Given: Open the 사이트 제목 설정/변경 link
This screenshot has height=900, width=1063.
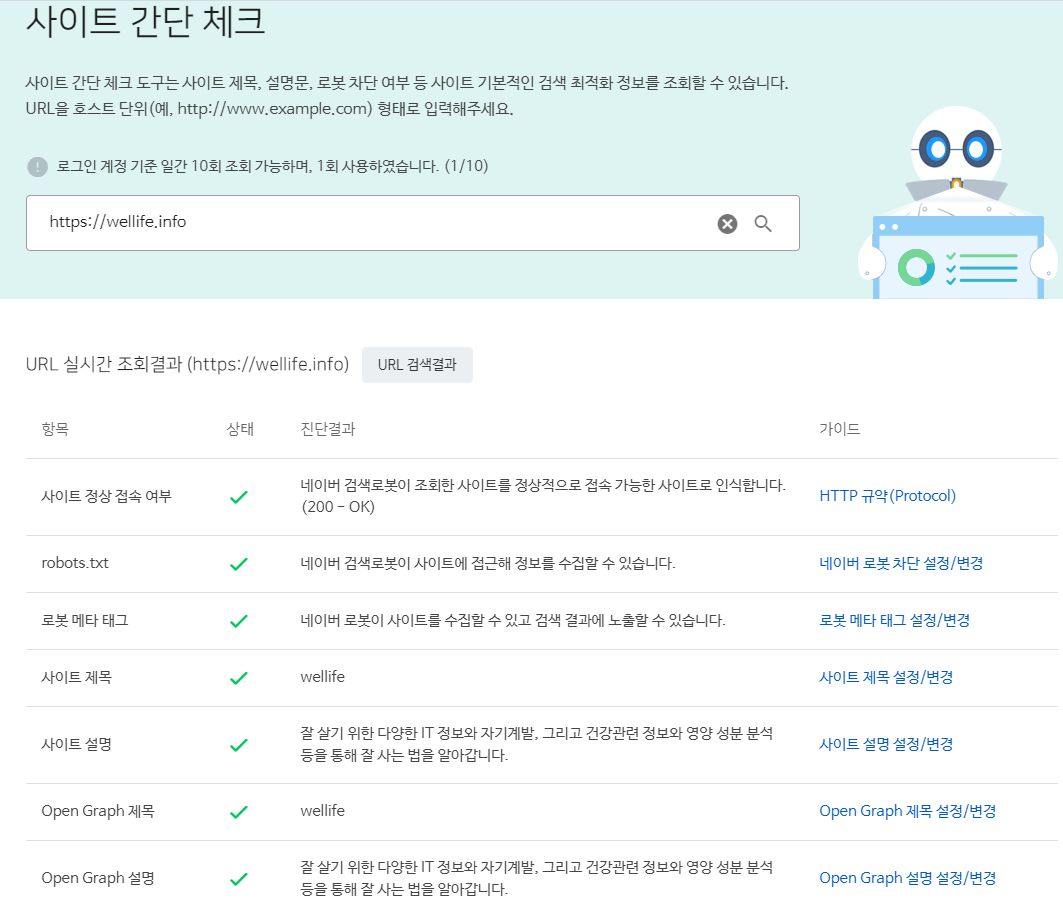Looking at the screenshot, I should [886, 675].
